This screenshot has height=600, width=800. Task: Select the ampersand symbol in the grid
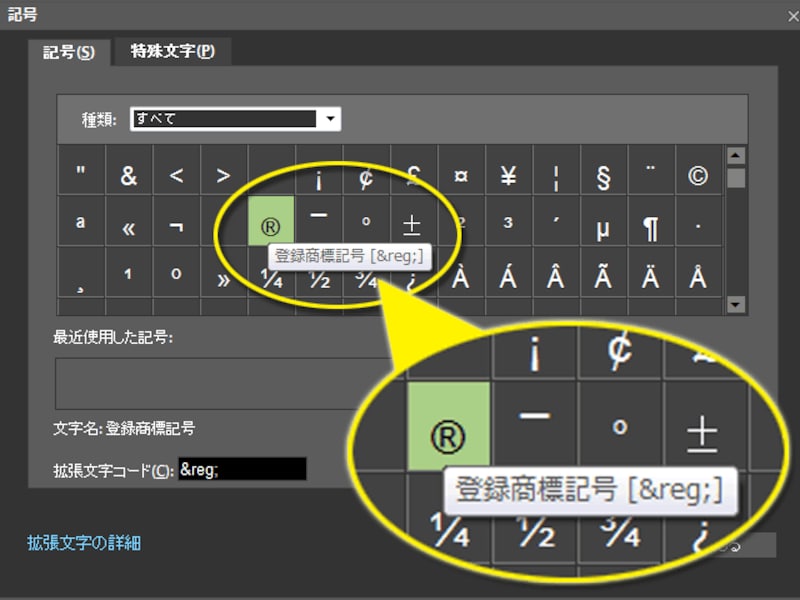pyautogui.click(x=128, y=173)
